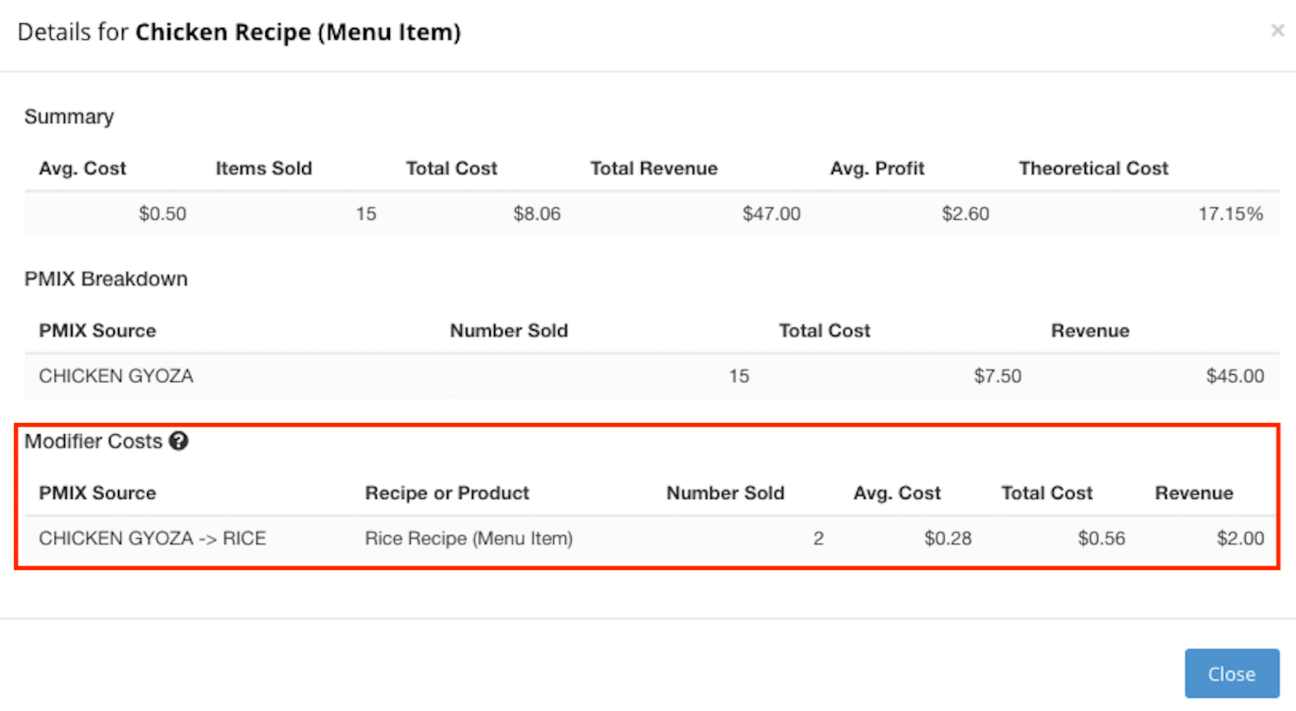The height and width of the screenshot is (711, 1296).
Task: Select the Summary section heading
Action: tap(69, 117)
